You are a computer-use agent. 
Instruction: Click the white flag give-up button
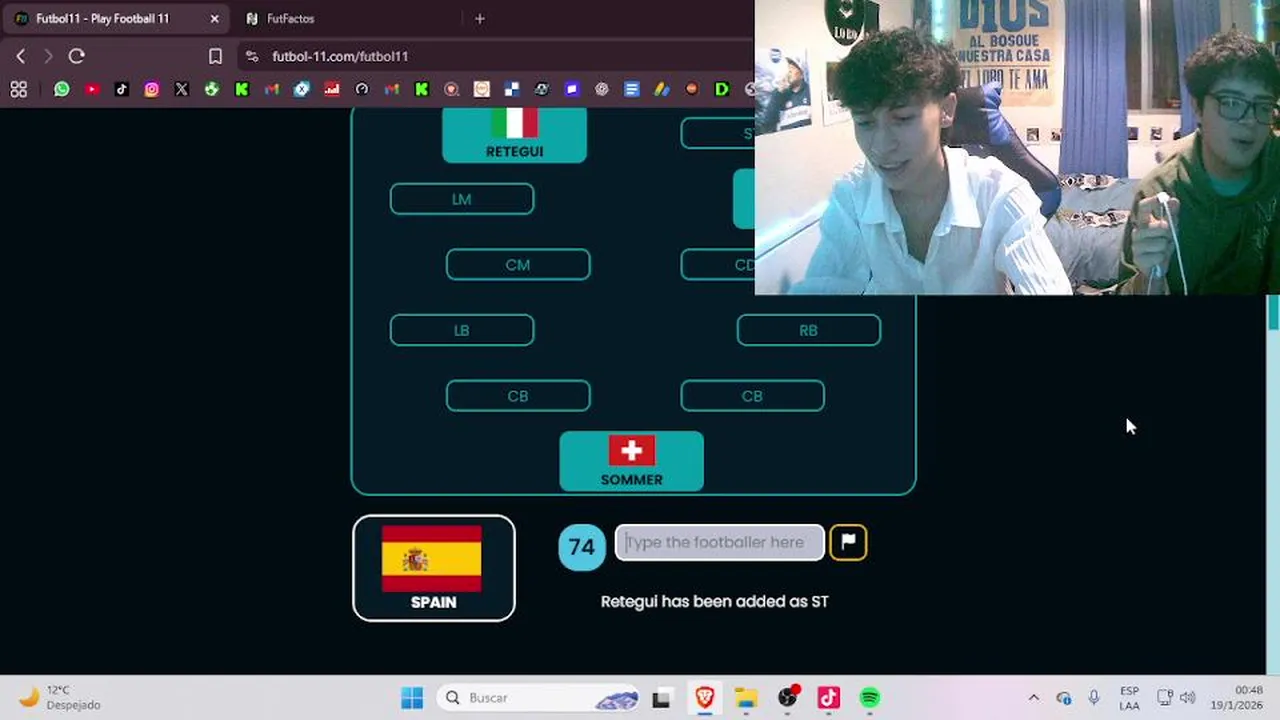point(848,542)
